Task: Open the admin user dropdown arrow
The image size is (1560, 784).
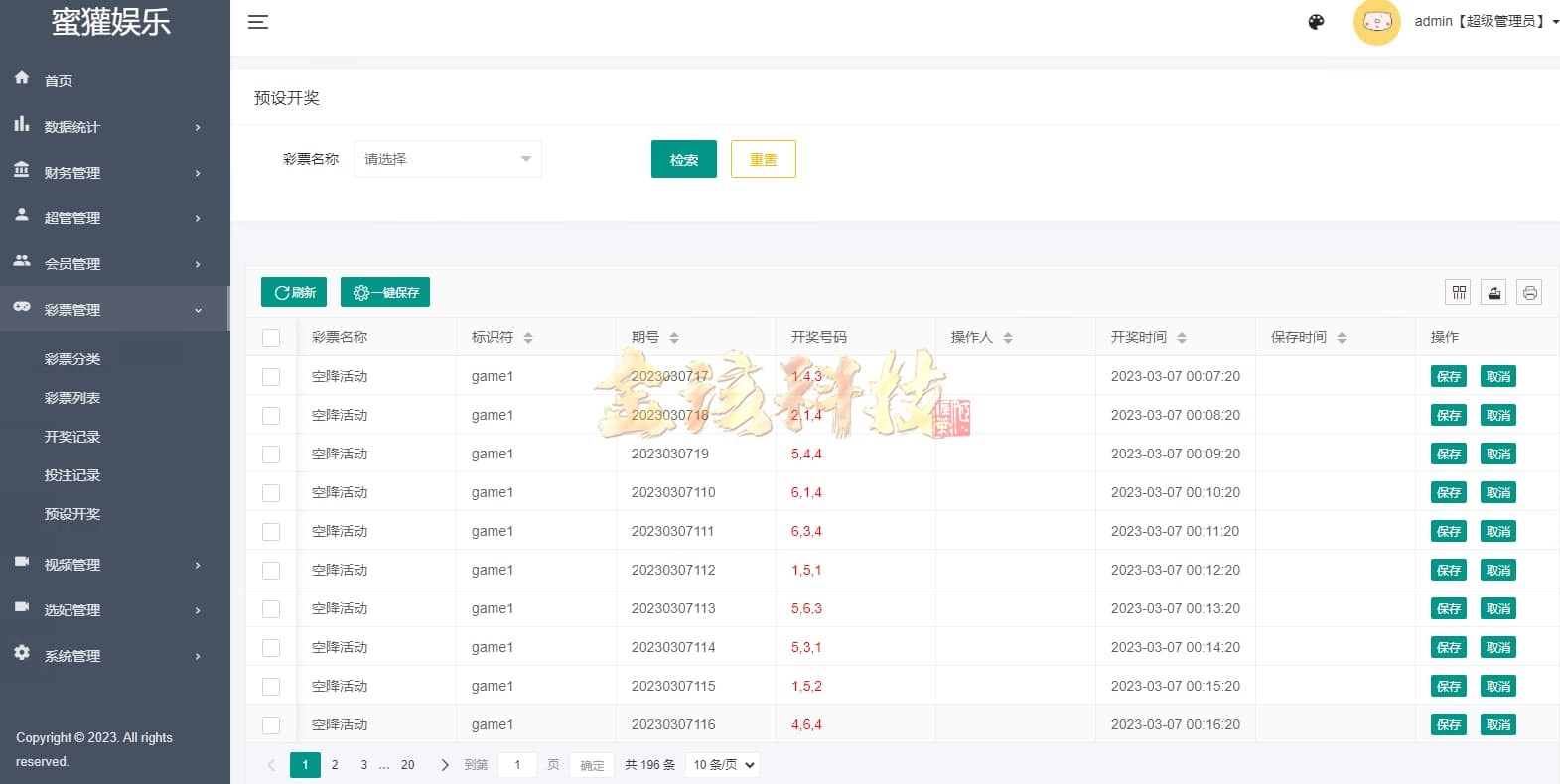Action: click(x=1555, y=22)
